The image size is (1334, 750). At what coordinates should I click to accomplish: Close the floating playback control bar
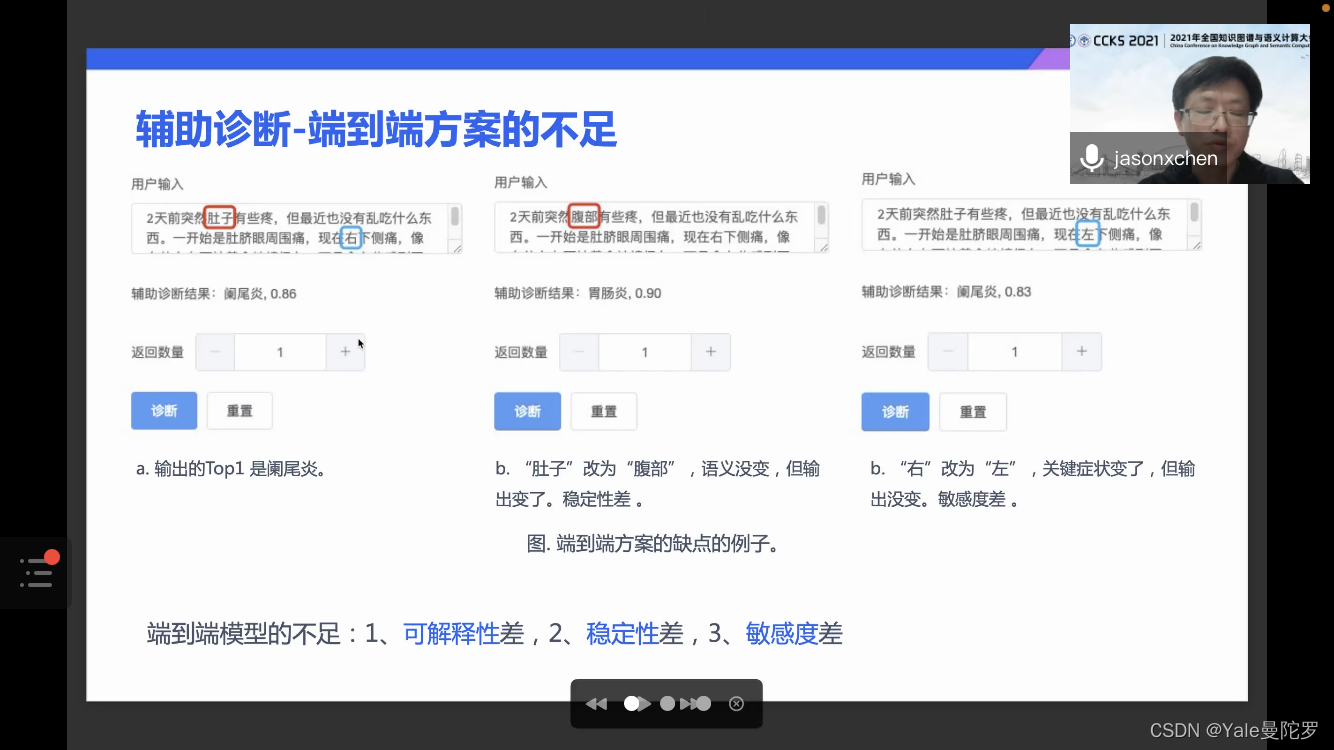[x=737, y=704]
